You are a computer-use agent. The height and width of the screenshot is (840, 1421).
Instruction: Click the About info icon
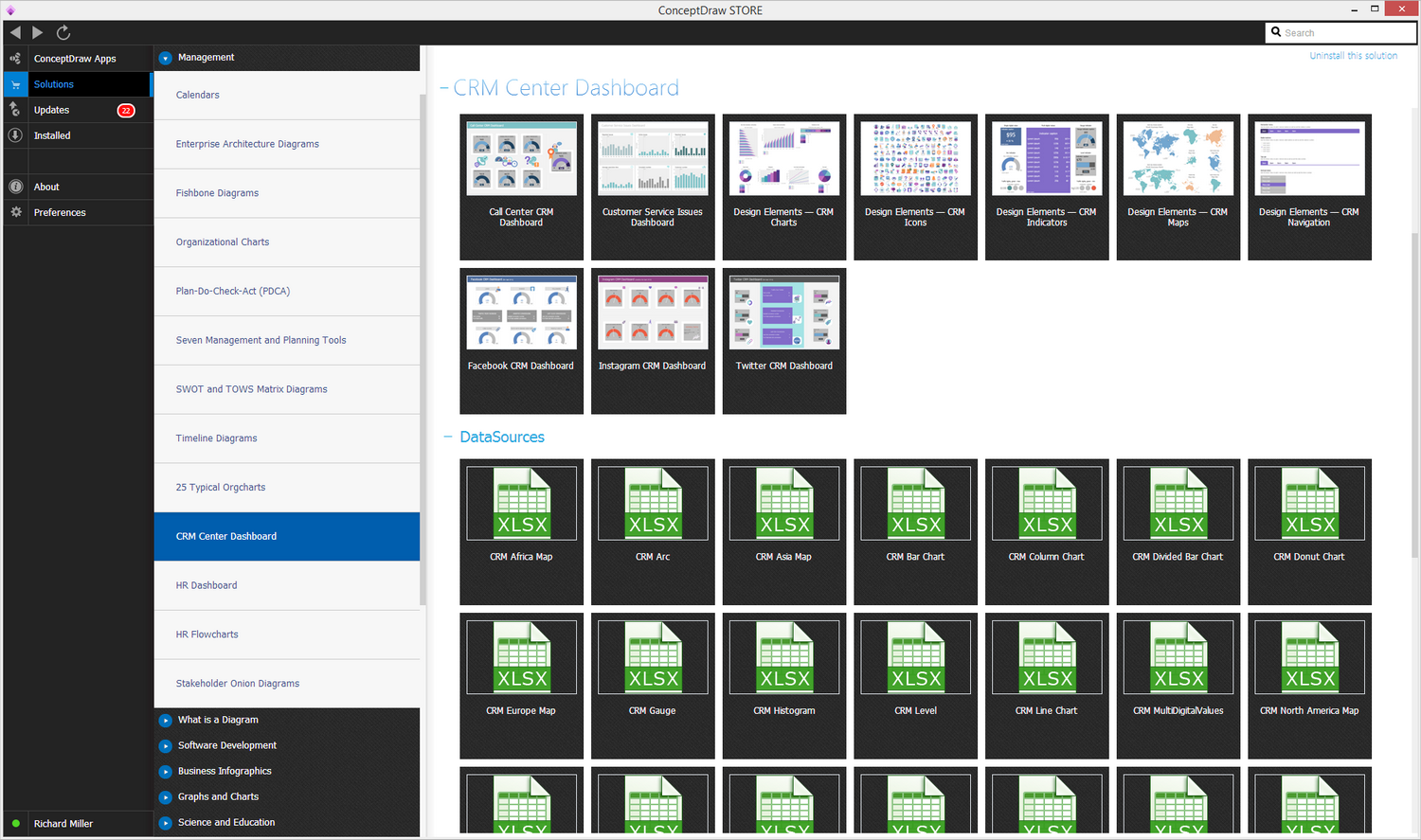[x=15, y=187]
